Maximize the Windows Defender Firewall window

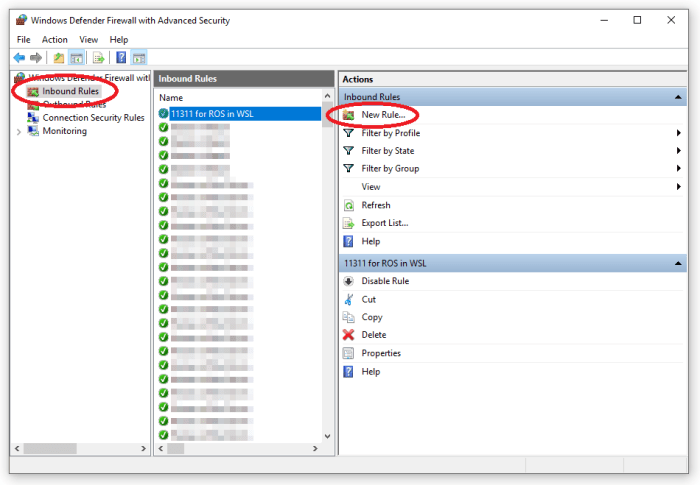tap(638, 20)
